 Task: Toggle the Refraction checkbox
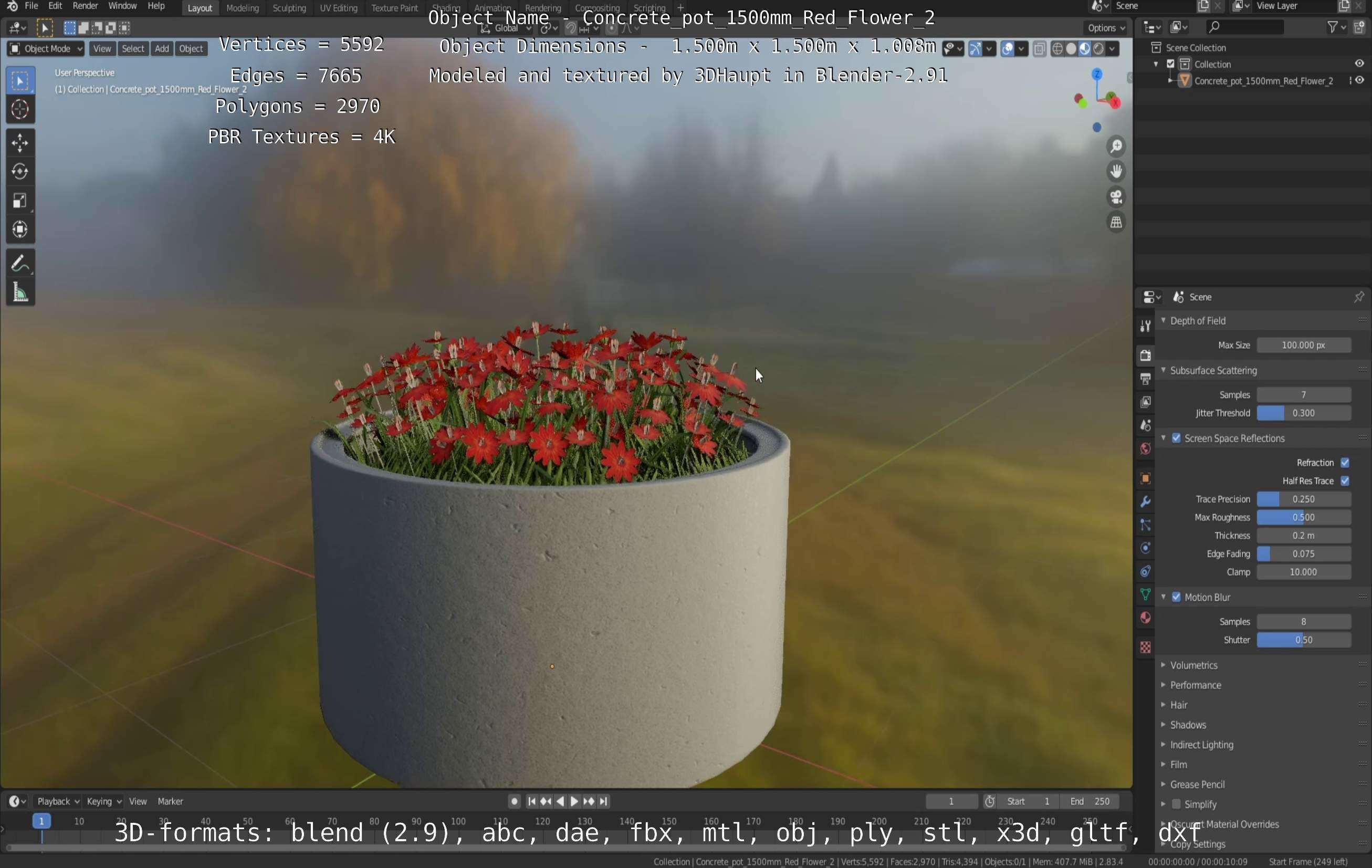pyautogui.click(x=1345, y=462)
